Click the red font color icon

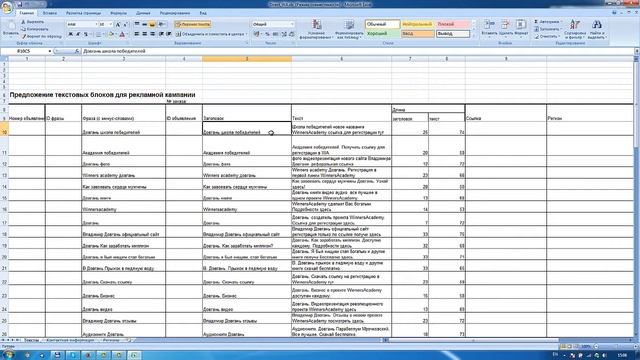click(122, 34)
